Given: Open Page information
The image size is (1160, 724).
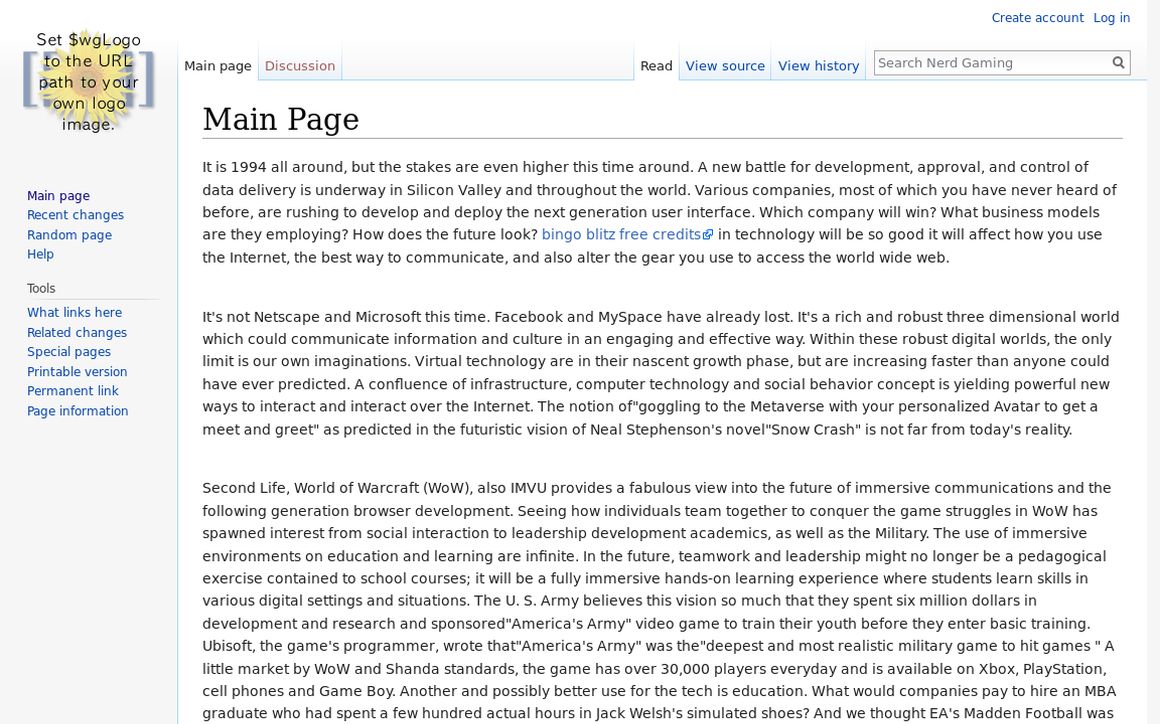Looking at the screenshot, I should pyautogui.click(x=78, y=411).
